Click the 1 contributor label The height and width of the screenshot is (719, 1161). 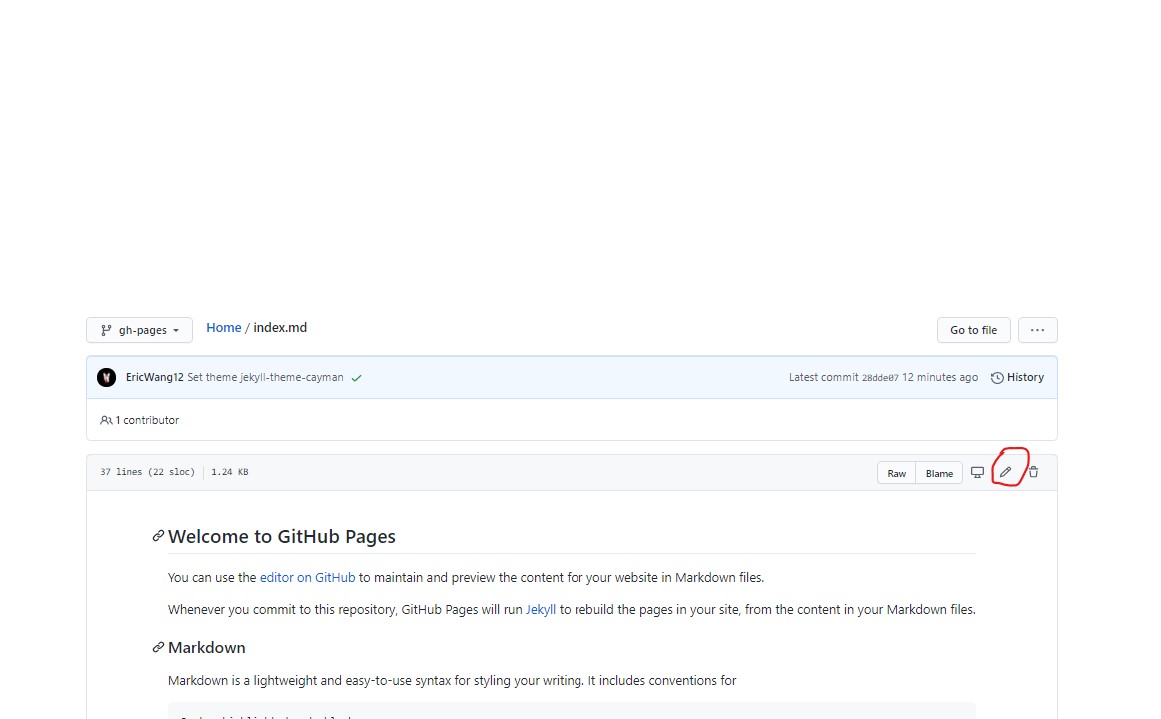140,420
